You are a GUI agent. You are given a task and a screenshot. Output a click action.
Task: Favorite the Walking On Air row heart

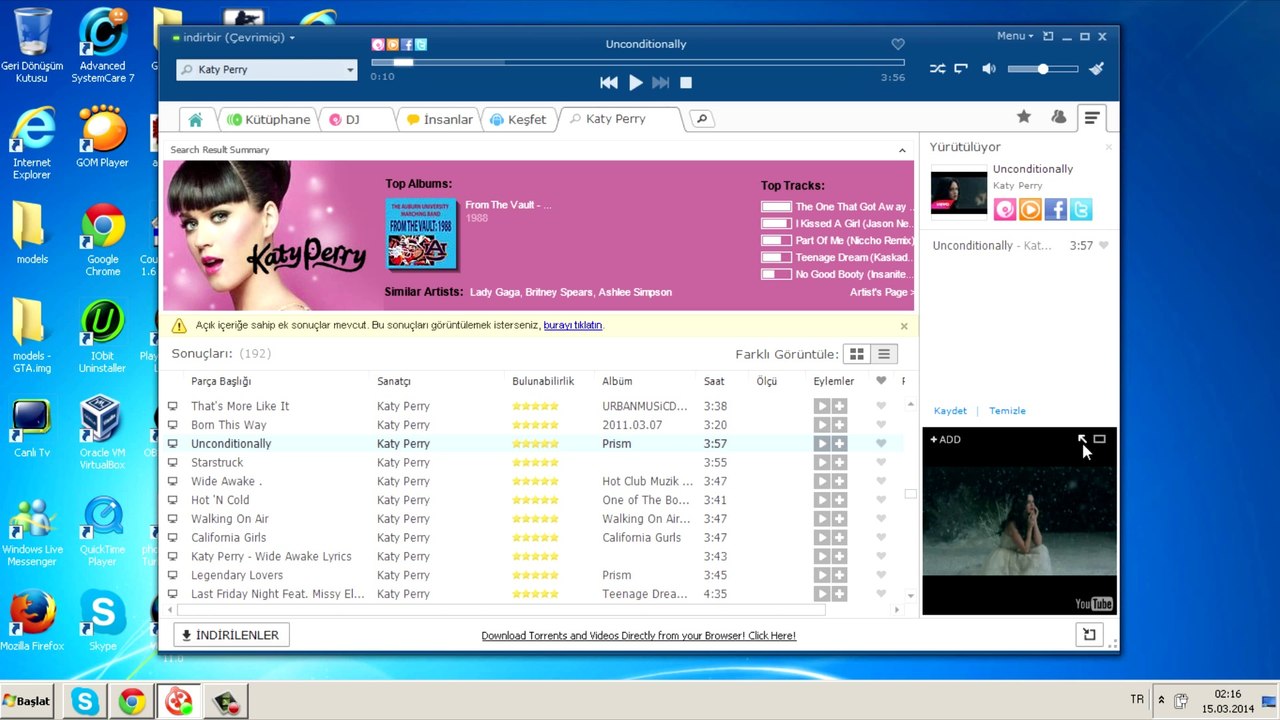tap(881, 519)
